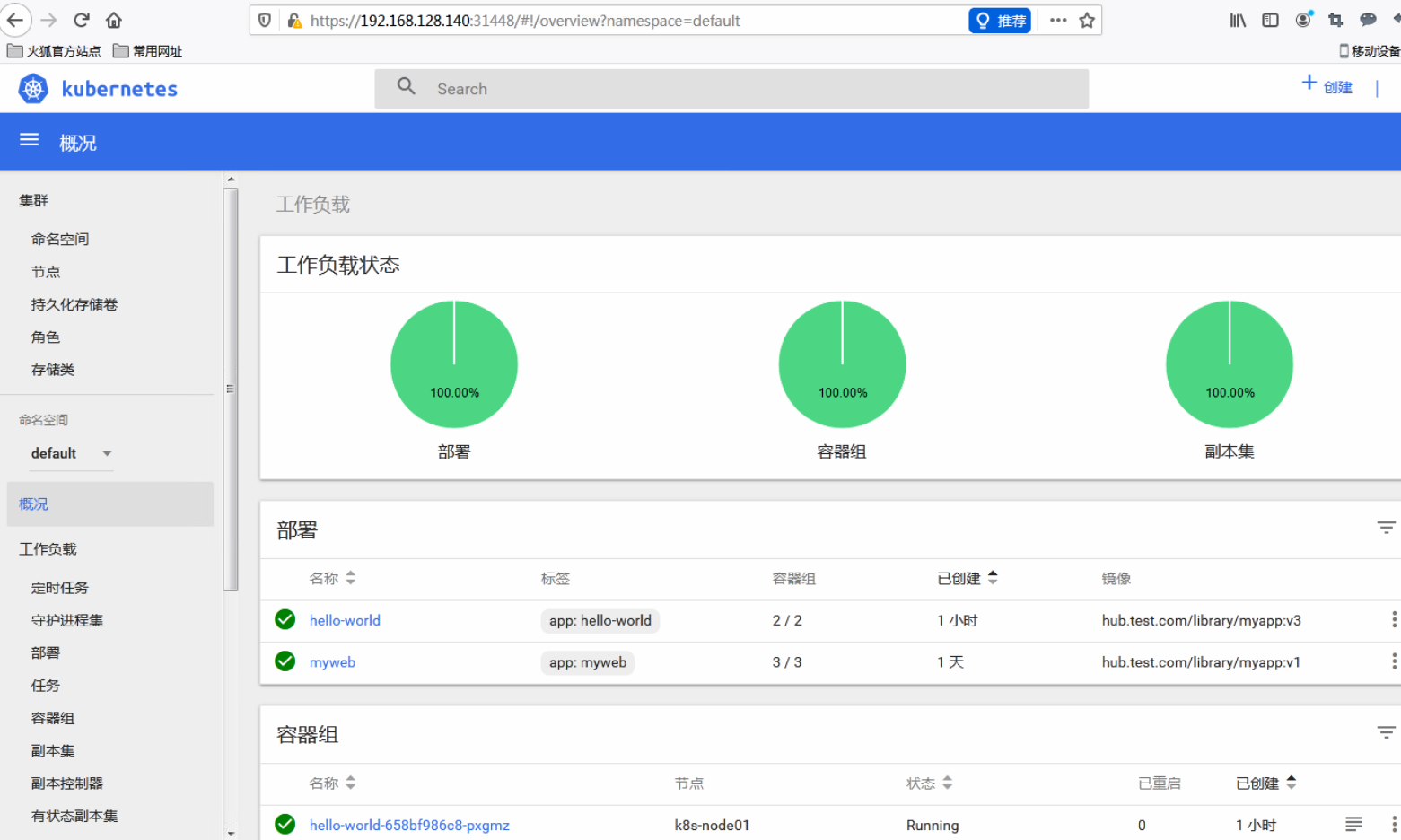The height and width of the screenshot is (840, 1401).
Task: Open 角色 roles in sidebar
Action: pos(46,337)
